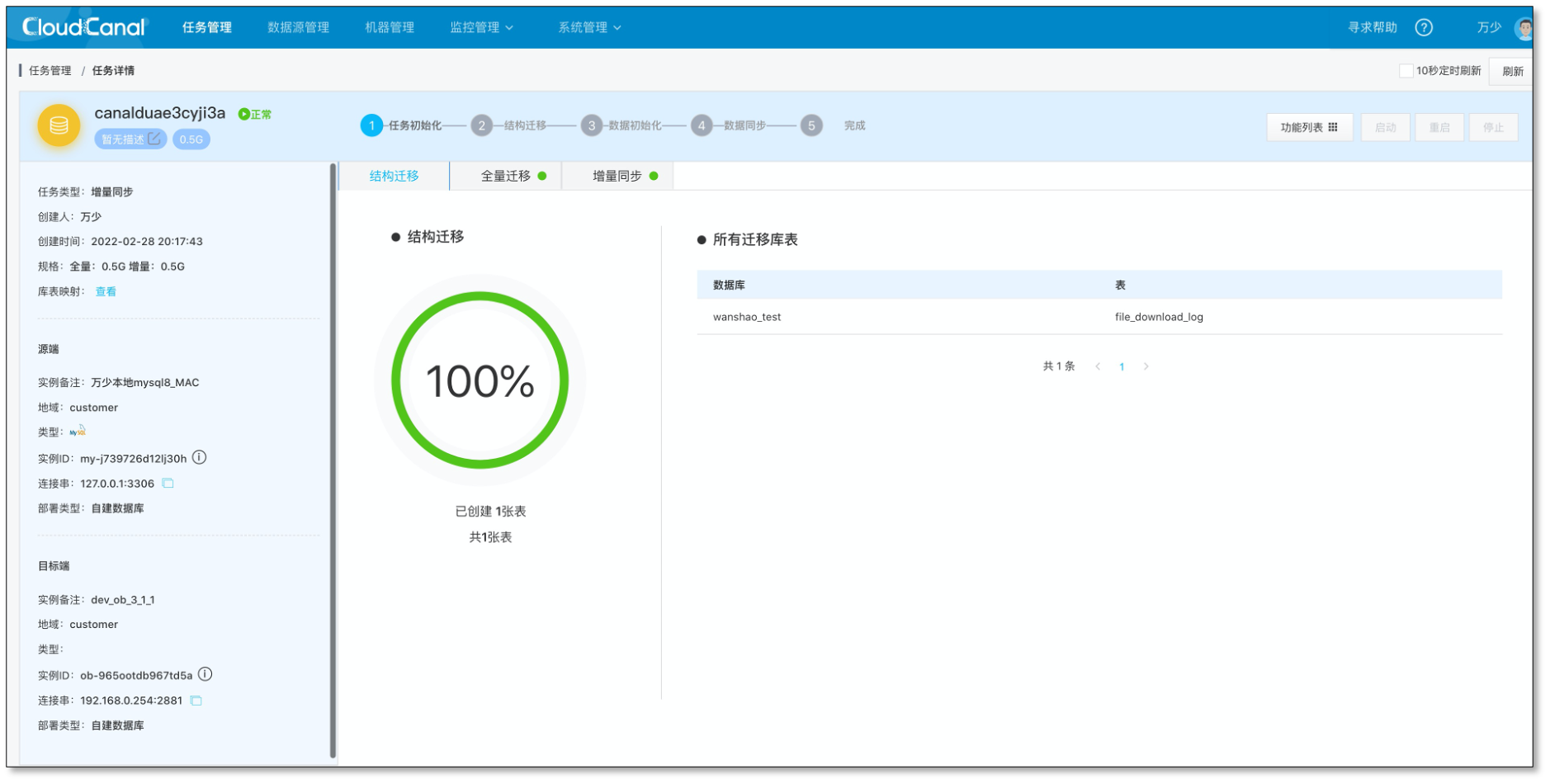Viewport: 1550px width, 784px height.
Task: Click step 1 任务初始化 marker
Action: tap(371, 125)
